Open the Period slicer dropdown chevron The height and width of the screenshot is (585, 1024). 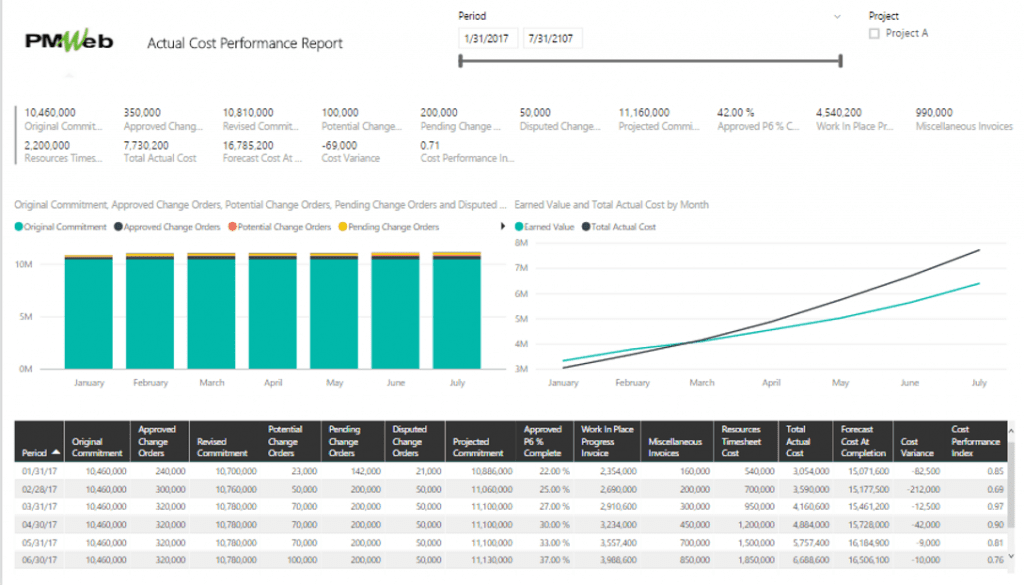pyautogui.click(x=837, y=16)
